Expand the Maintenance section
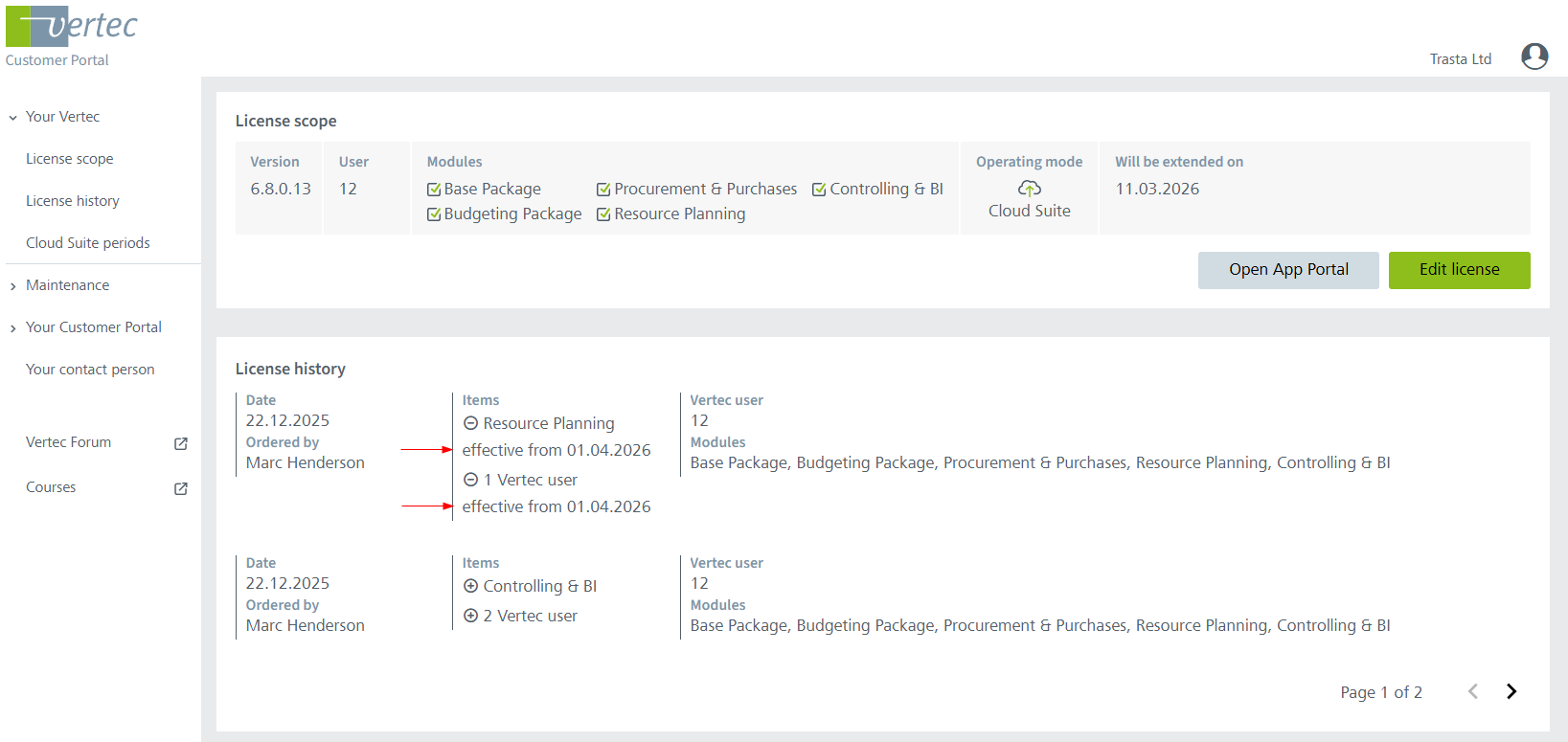This screenshot has width=1568, height=742. pos(13,286)
